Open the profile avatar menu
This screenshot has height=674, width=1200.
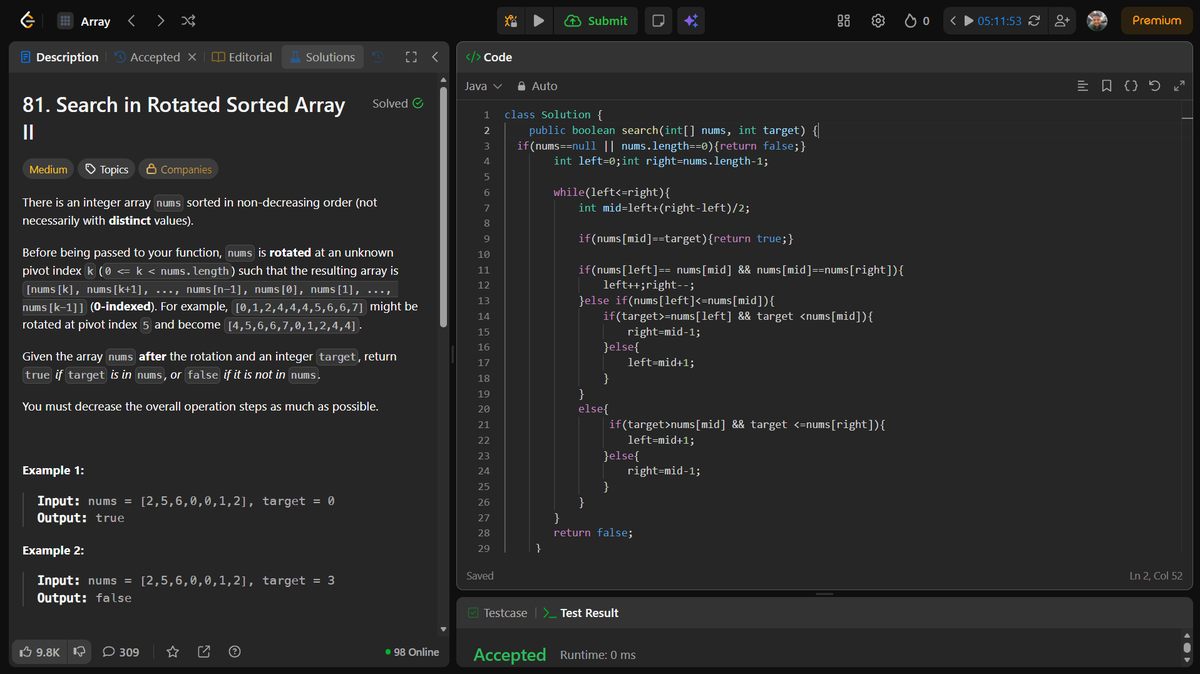tap(1097, 21)
